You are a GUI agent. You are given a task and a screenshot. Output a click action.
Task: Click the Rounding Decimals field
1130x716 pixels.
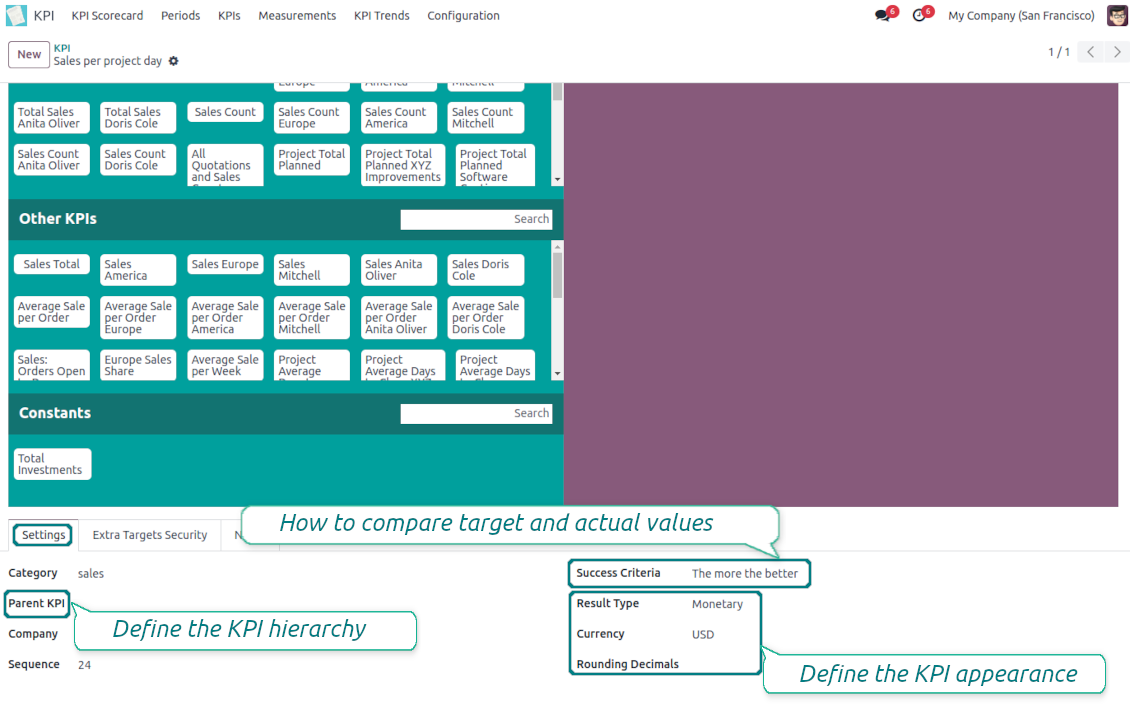(x=627, y=664)
